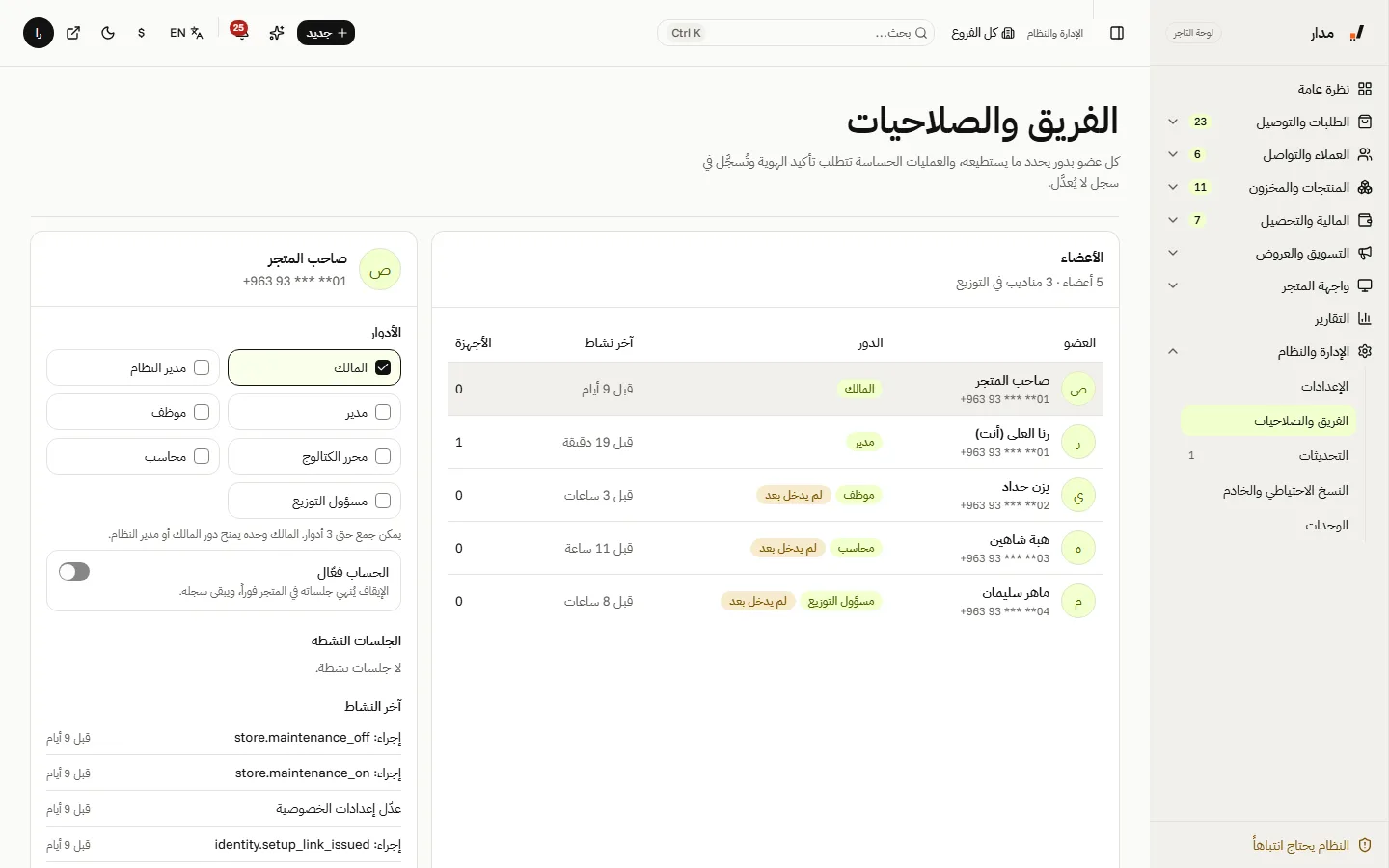This screenshot has width=1389, height=868.
Task: Click the megaphone icon beside التسويق والعروض
Action: tap(1364, 253)
